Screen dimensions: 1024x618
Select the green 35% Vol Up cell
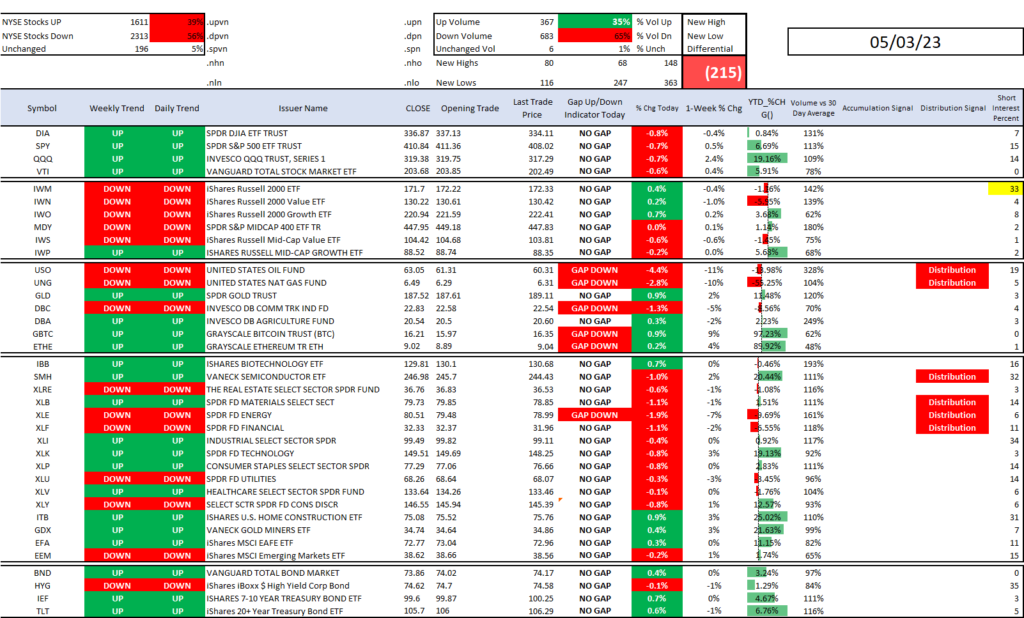tap(595, 22)
